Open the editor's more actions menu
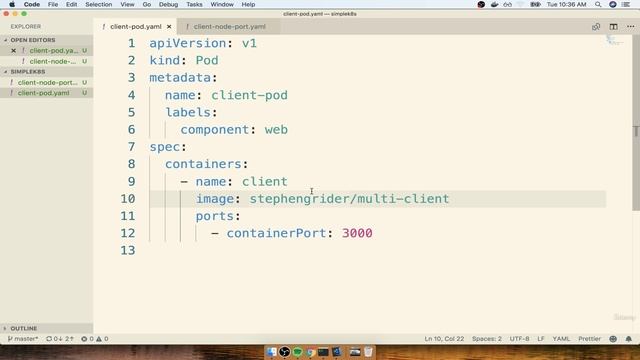 coord(631,27)
